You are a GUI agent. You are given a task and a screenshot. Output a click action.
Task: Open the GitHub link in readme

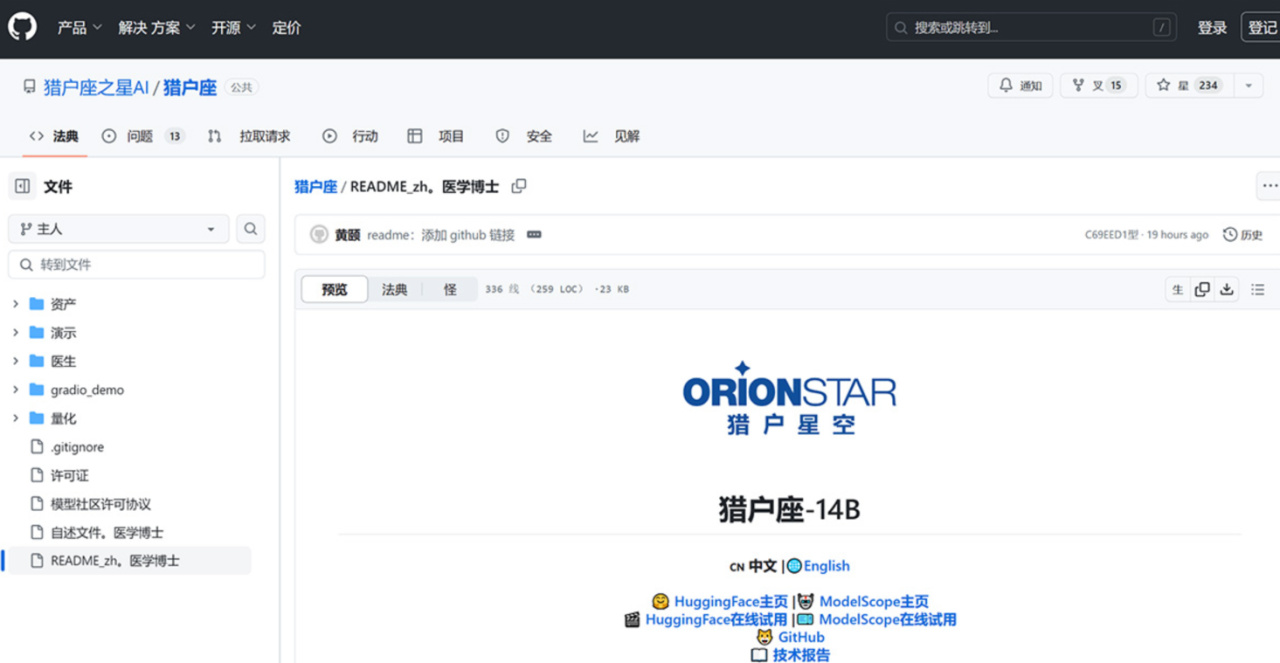click(x=801, y=637)
